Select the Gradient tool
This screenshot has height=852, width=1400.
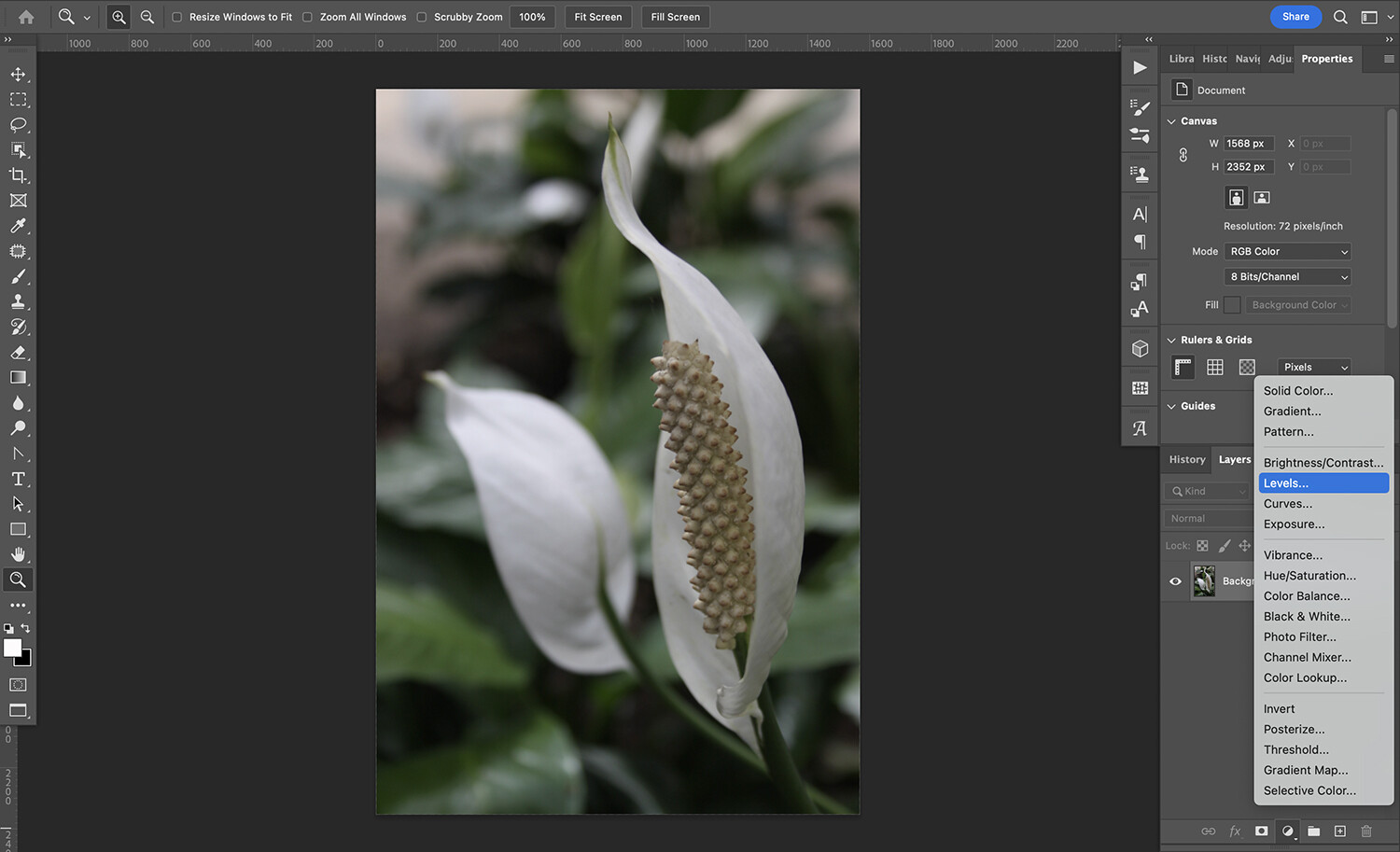(19, 377)
